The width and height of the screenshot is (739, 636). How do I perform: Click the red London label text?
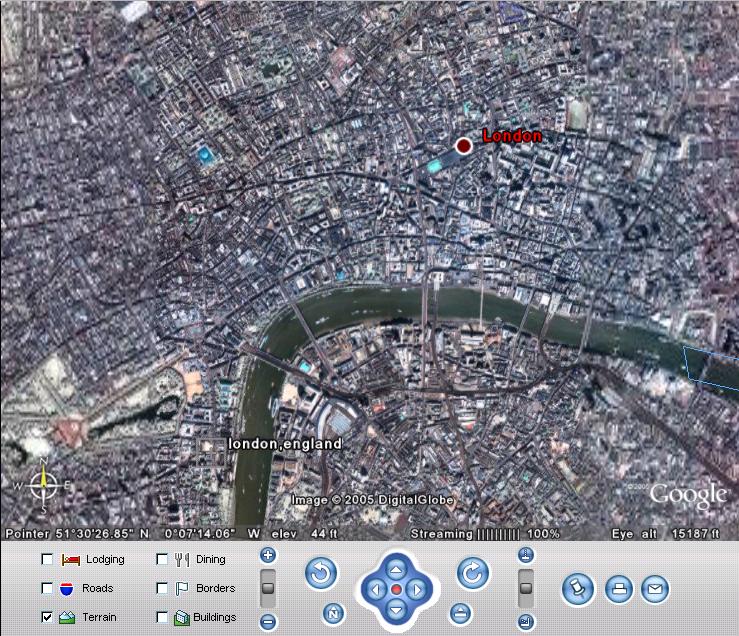(512, 136)
